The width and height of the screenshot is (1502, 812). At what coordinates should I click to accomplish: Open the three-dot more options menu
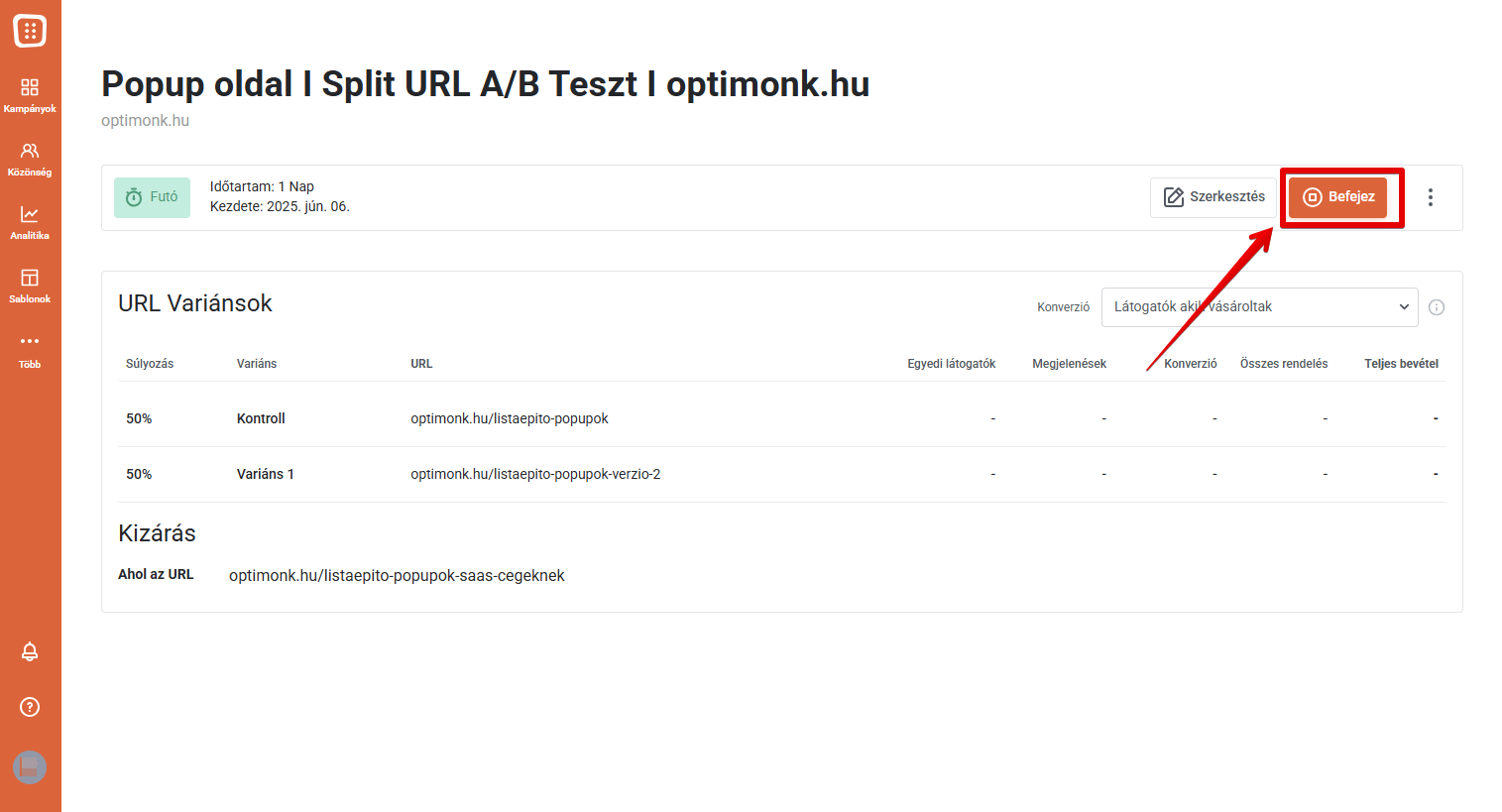(x=1430, y=197)
